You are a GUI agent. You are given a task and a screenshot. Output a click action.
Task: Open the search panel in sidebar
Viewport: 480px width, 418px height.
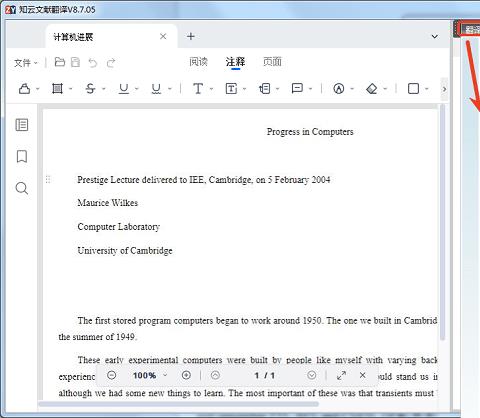click(22, 188)
